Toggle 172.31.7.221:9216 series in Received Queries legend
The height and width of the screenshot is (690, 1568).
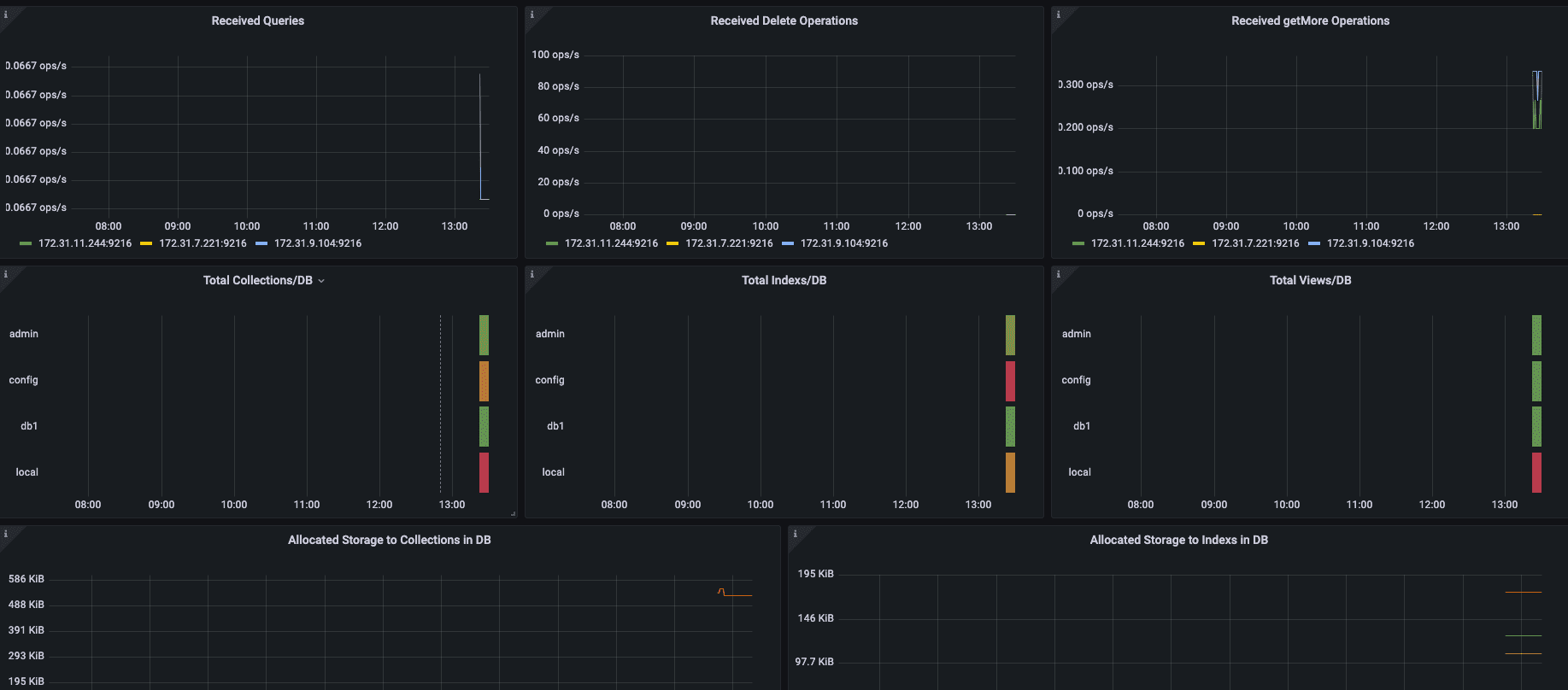tap(203, 243)
